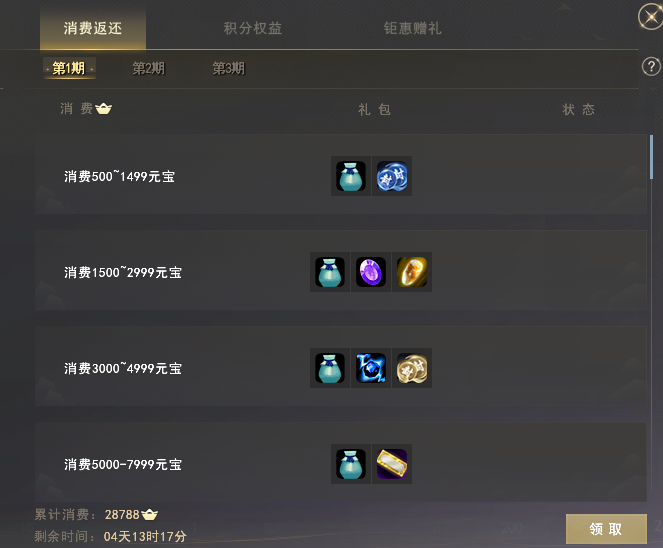Click the blue seal coin icon in 500~1499 row
The image size is (663, 548).
(392, 176)
